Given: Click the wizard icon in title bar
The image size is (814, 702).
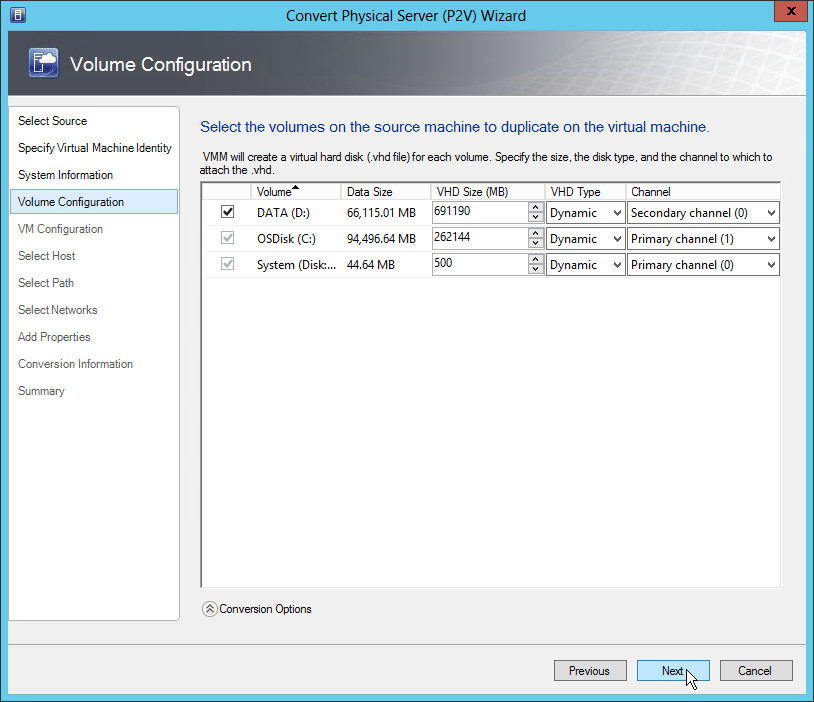Looking at the screenshot, I should (x=18, y=15).
